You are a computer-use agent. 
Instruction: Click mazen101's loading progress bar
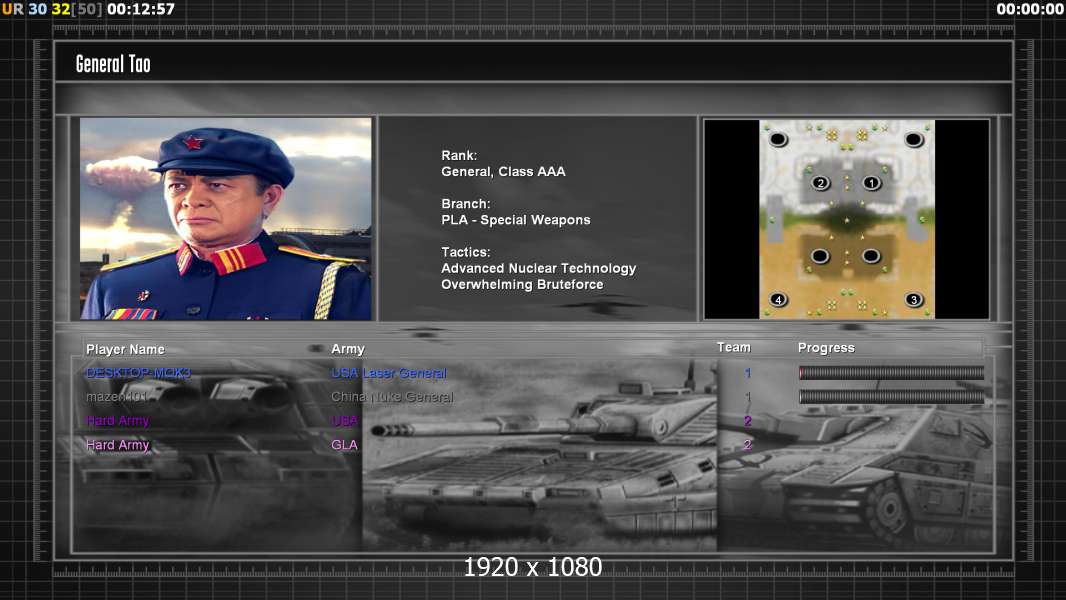[891, 397]
